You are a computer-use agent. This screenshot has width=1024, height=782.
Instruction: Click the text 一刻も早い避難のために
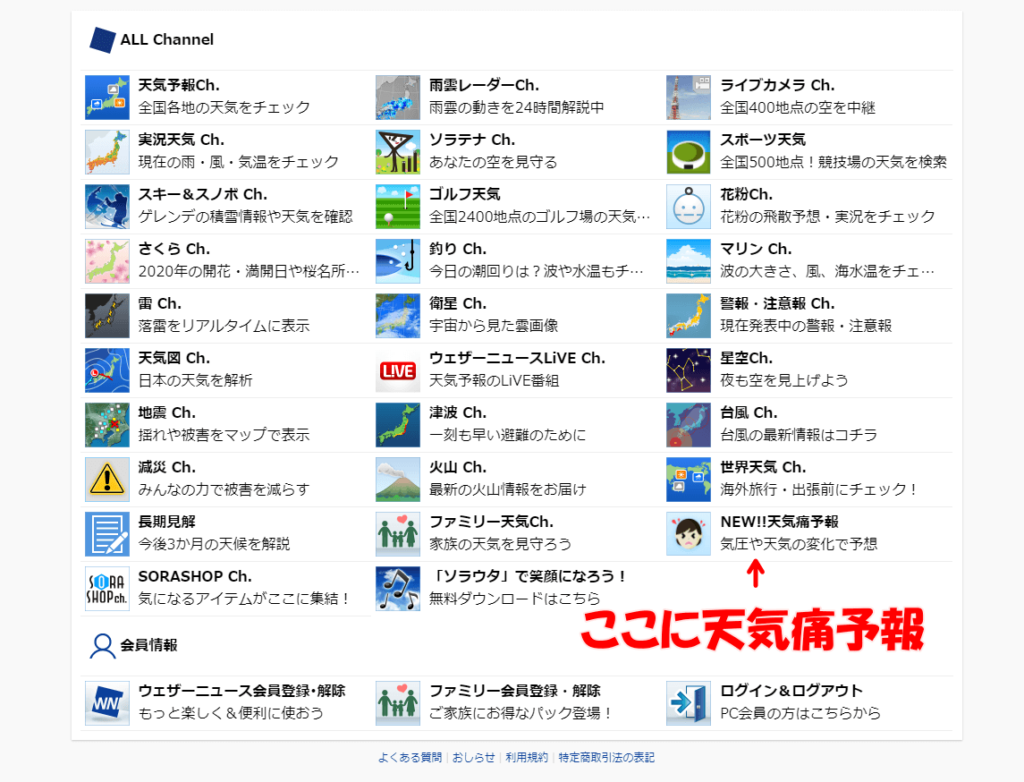point(507,434)
